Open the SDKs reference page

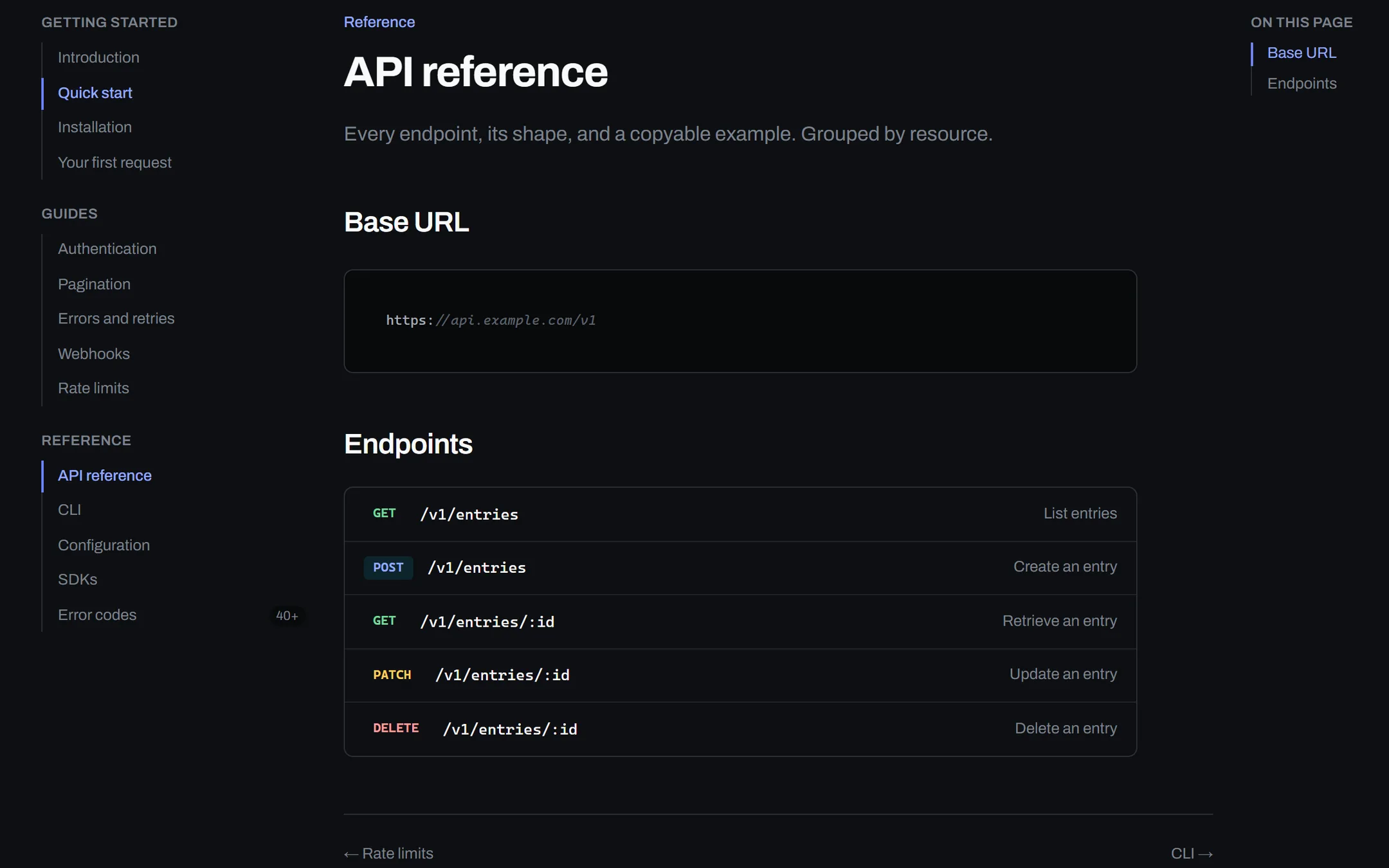[77, 579]
